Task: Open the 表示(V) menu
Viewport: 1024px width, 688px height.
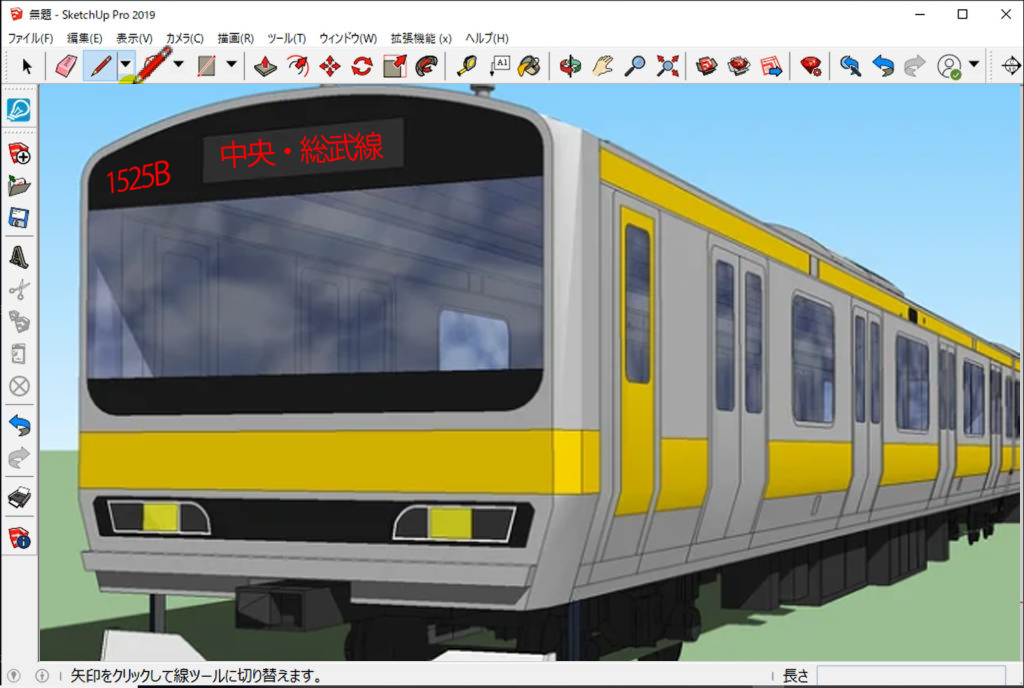Action: coord(135,39)
